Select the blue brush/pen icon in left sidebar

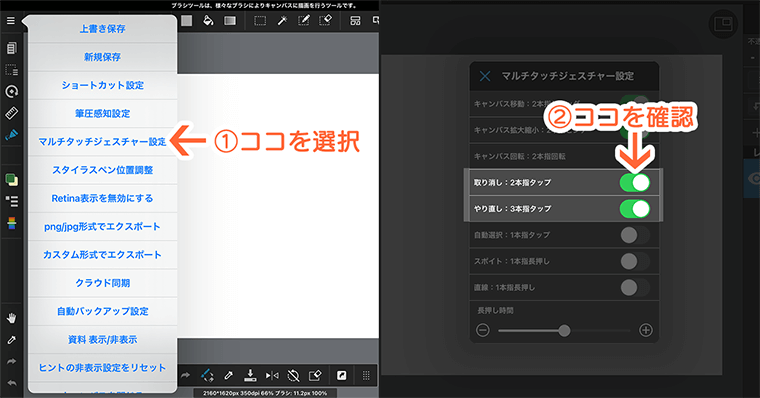(x=12, y=135)
